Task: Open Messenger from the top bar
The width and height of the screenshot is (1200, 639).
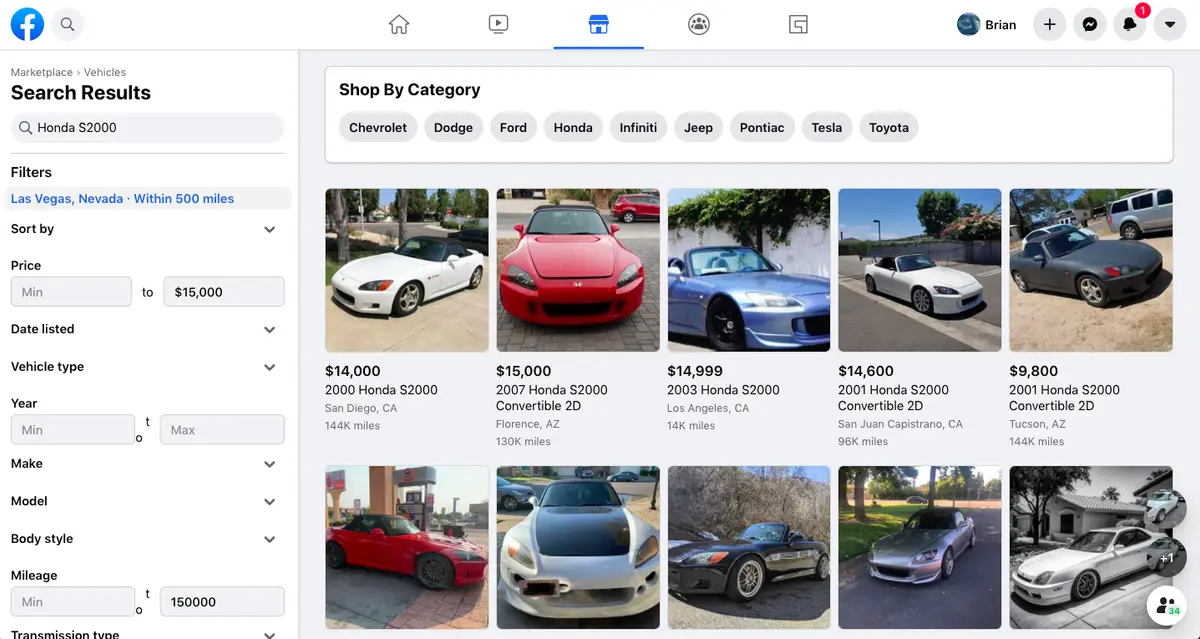Action: coord(1089,23)
